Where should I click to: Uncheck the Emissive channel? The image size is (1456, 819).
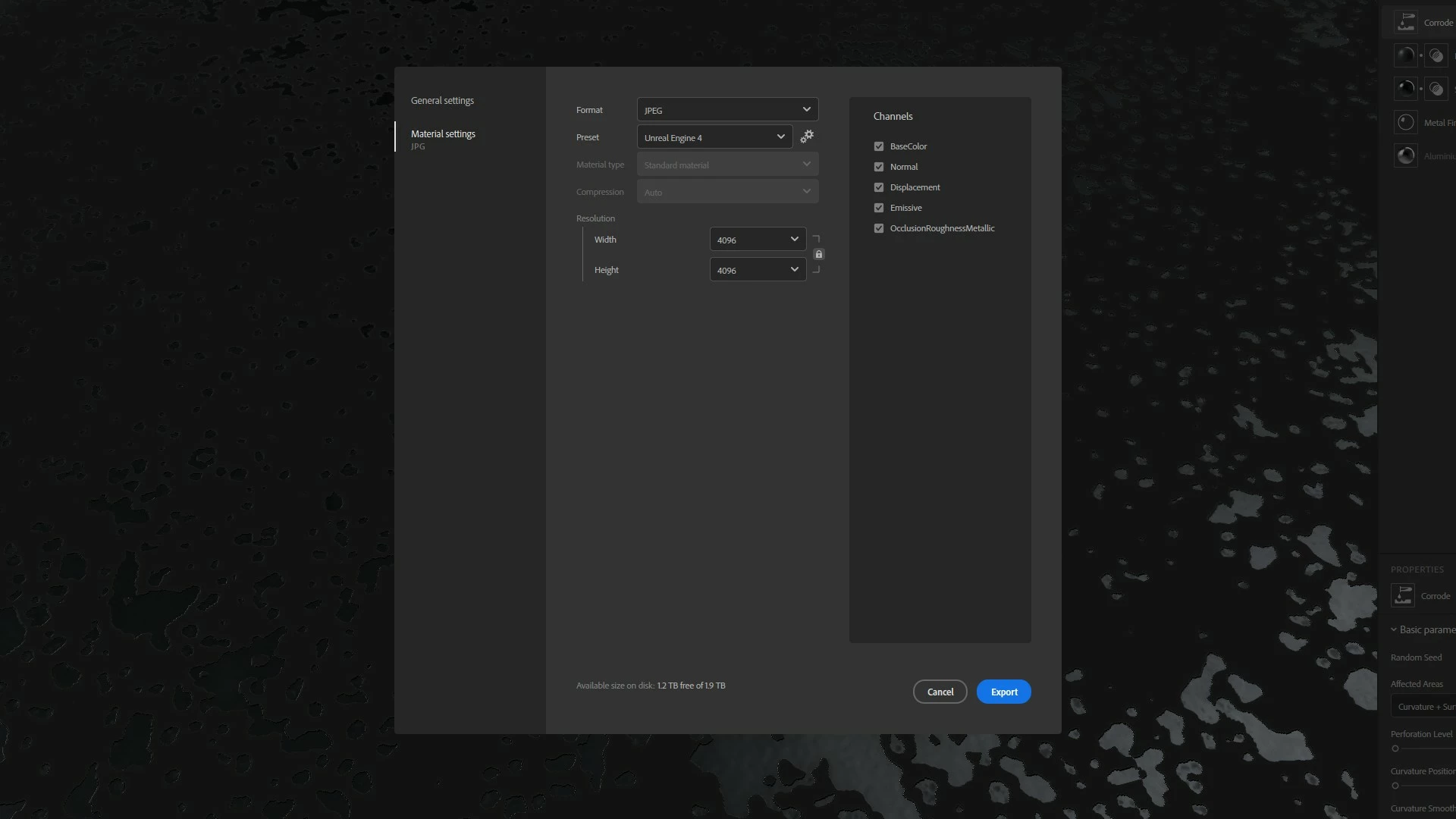coord(879,208)
